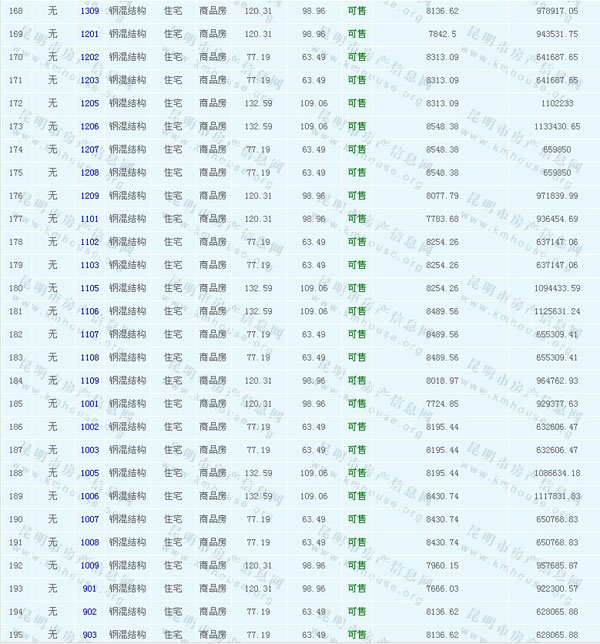Open room 1207 link
This screenshot has width=600, height=644.
89,149
